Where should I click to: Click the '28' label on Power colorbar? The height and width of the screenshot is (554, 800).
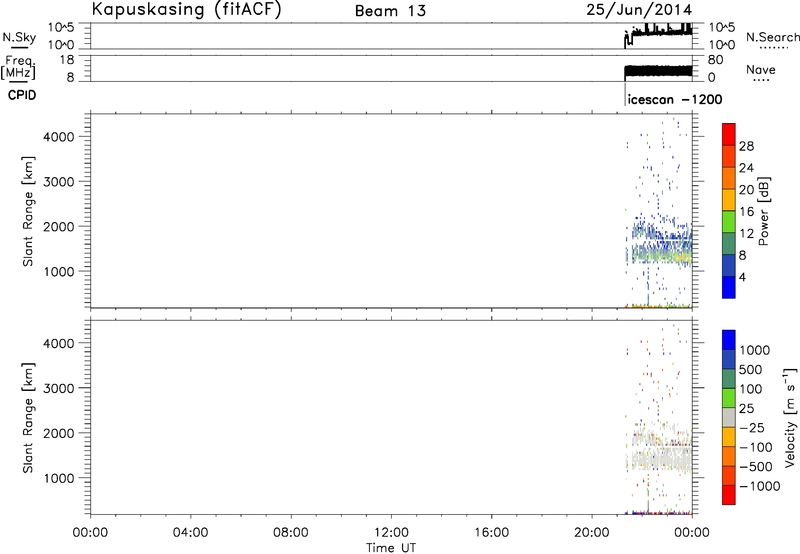pos(746,146)
